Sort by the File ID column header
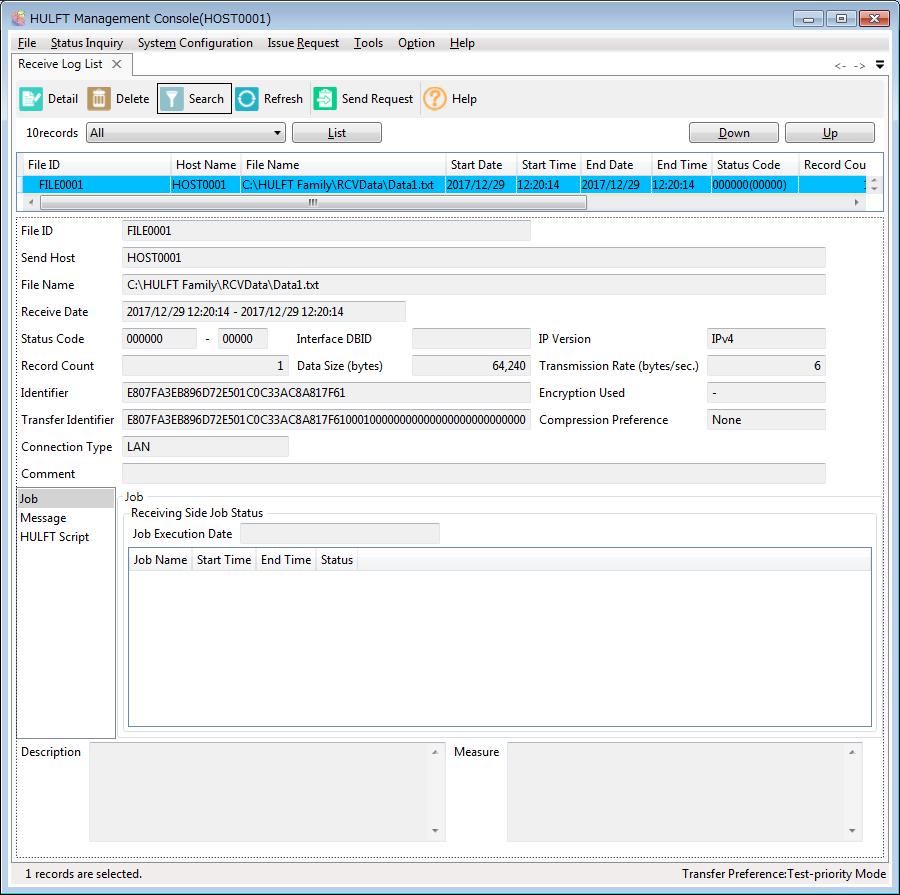 click(96, 165)
